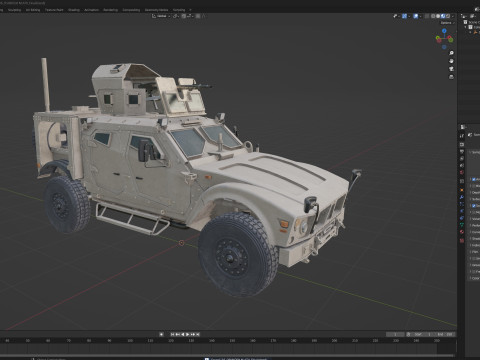Open the Render properties tab
This screenshot has height=360, width=480.
click(462, 144)
